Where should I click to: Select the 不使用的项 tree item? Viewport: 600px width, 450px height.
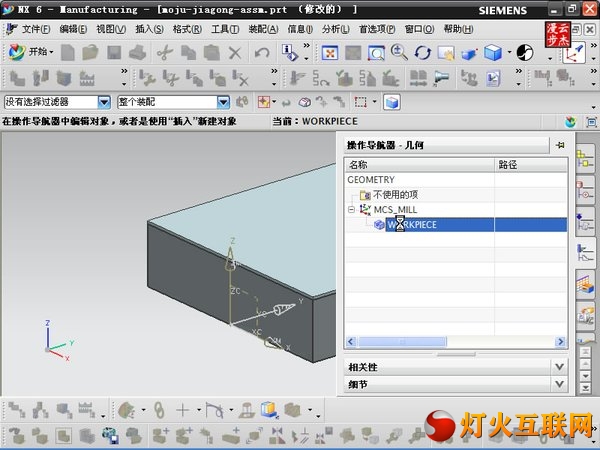395,195
